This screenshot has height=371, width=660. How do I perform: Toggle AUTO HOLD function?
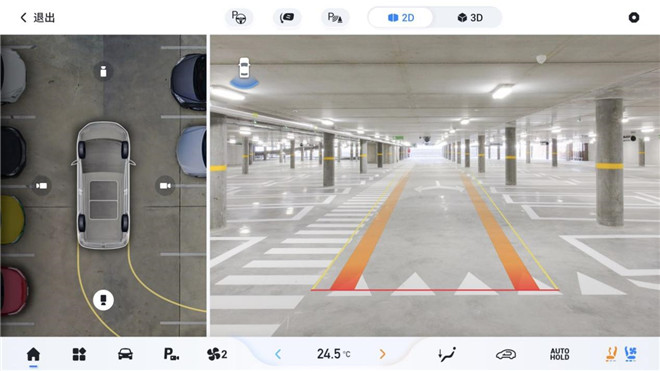(x=559, y=354)
